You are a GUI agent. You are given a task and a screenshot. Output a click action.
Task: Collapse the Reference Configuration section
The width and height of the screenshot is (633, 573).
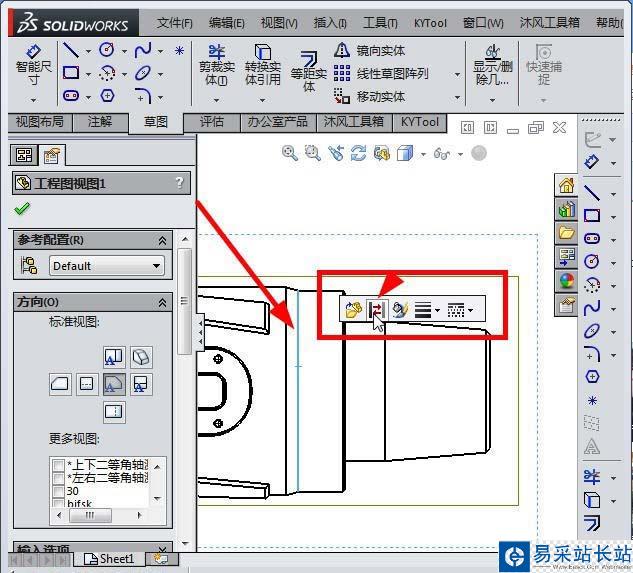point(162,241)
